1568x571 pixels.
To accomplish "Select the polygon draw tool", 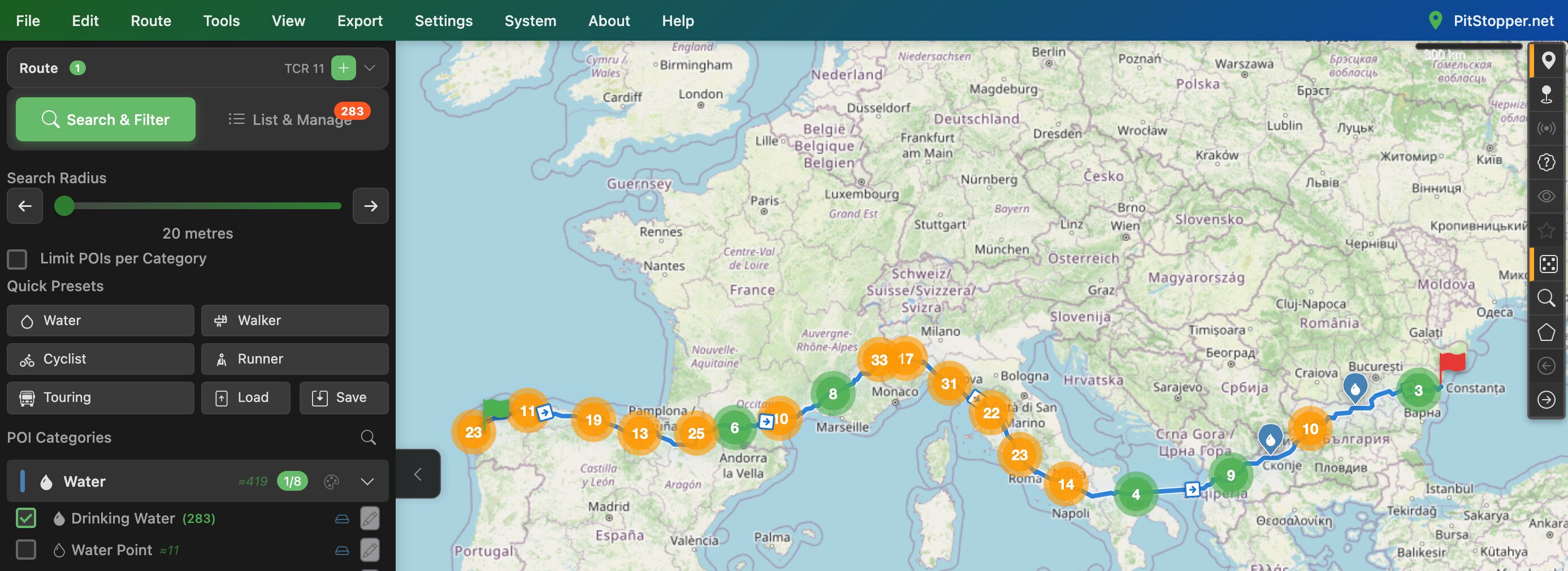I will point(1547,332).
